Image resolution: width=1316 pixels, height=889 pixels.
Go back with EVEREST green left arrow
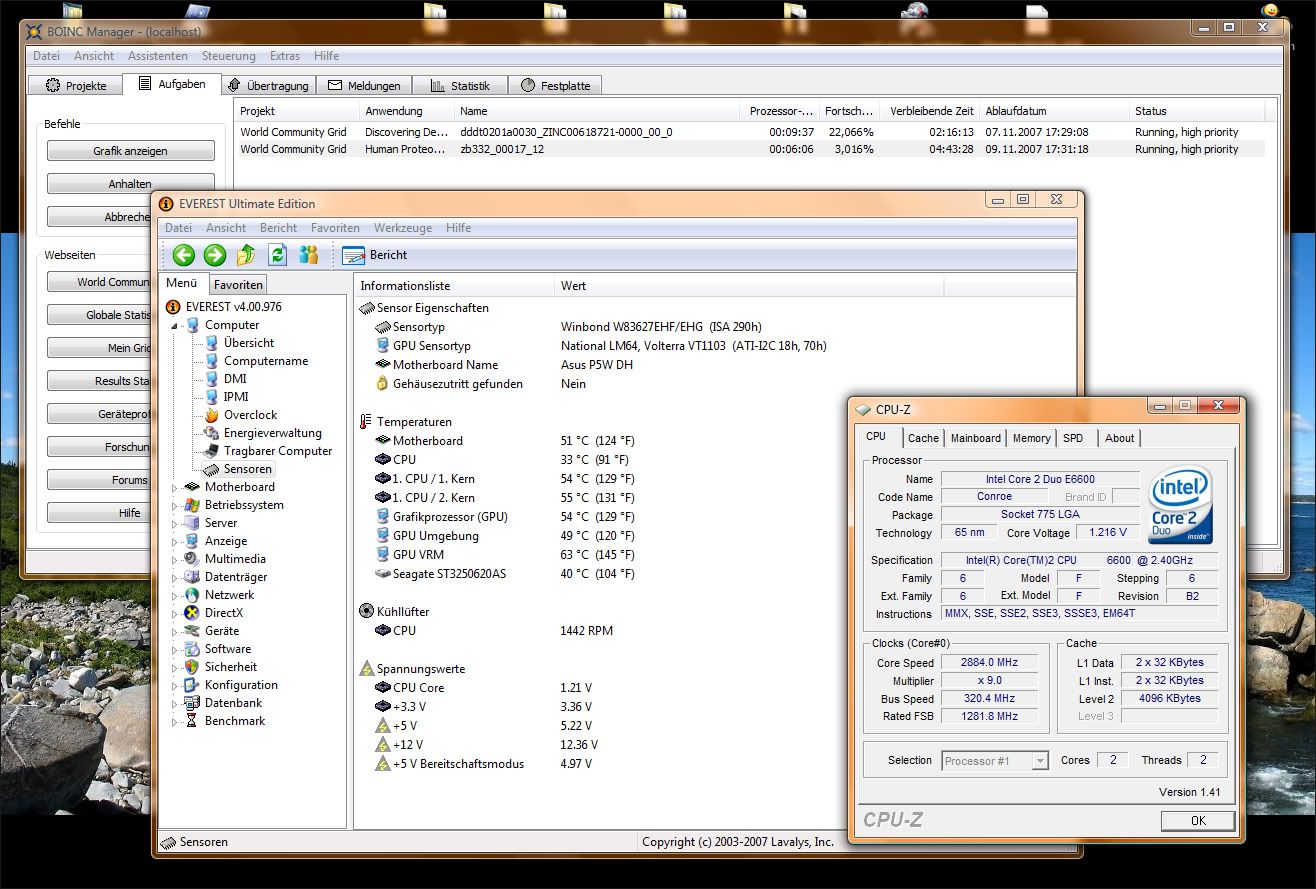[183, 255]
